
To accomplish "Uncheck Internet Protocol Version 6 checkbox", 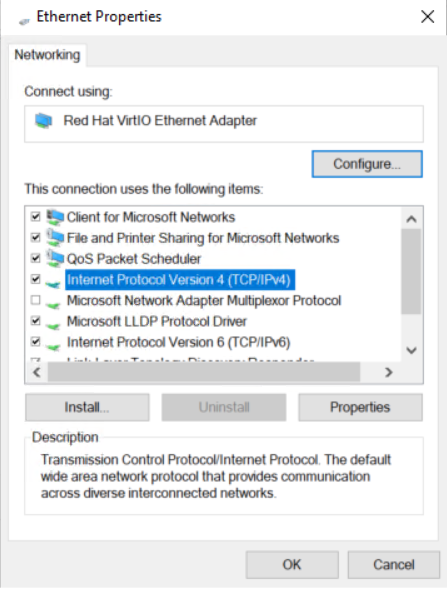I will [x=36, y=342].
